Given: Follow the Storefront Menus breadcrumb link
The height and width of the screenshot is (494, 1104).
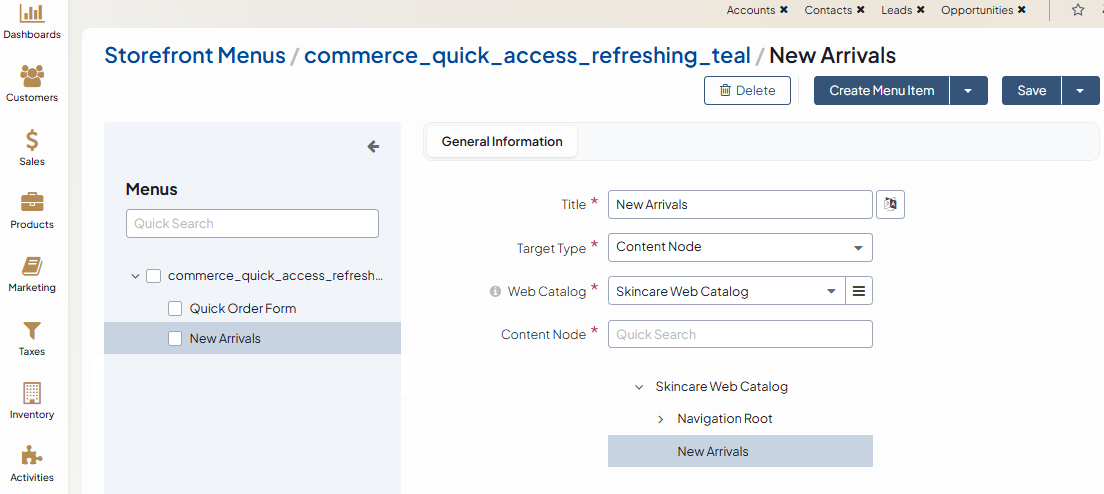Looking at the screenshot, I should [195, 55].
